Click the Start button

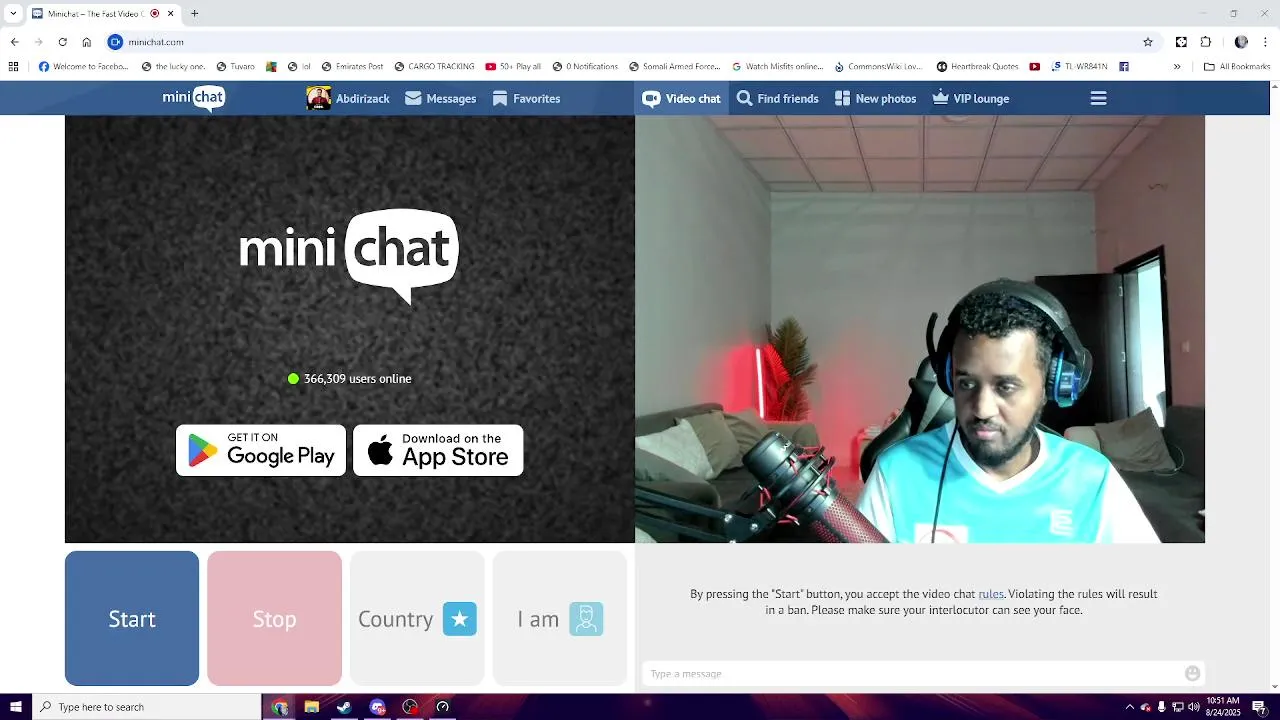click(x=132, y=618)
